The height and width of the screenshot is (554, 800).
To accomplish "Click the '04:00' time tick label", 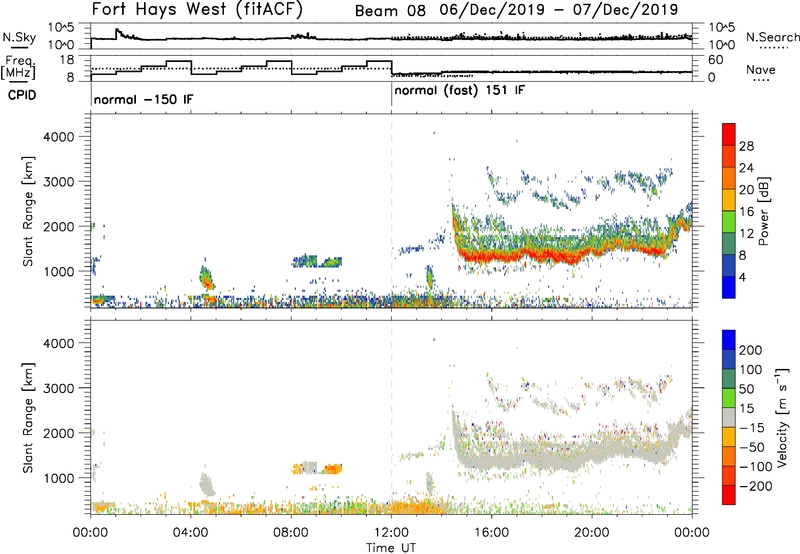I will [x=190, y=533].
